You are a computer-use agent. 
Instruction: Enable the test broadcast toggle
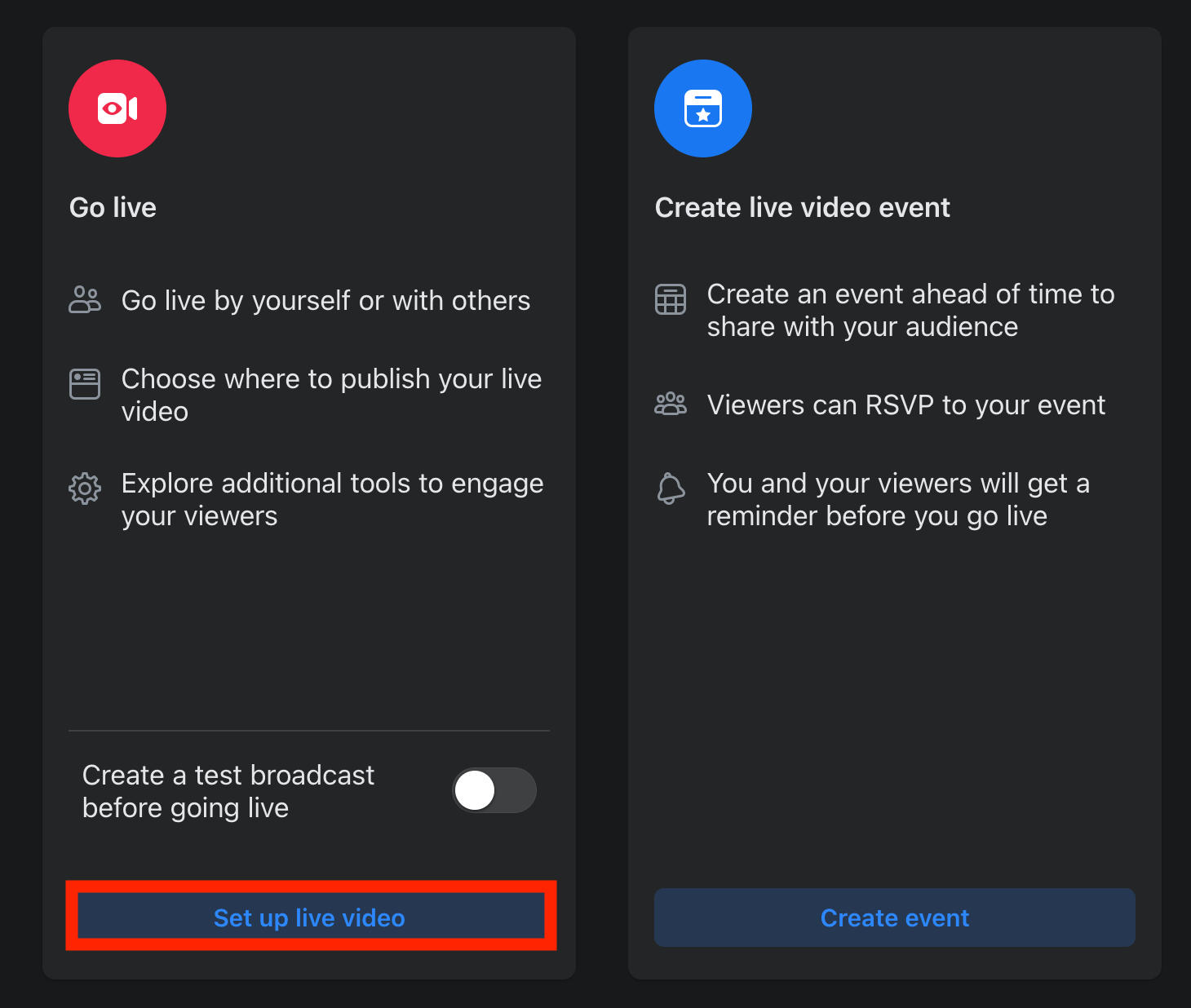click(494, 790)
